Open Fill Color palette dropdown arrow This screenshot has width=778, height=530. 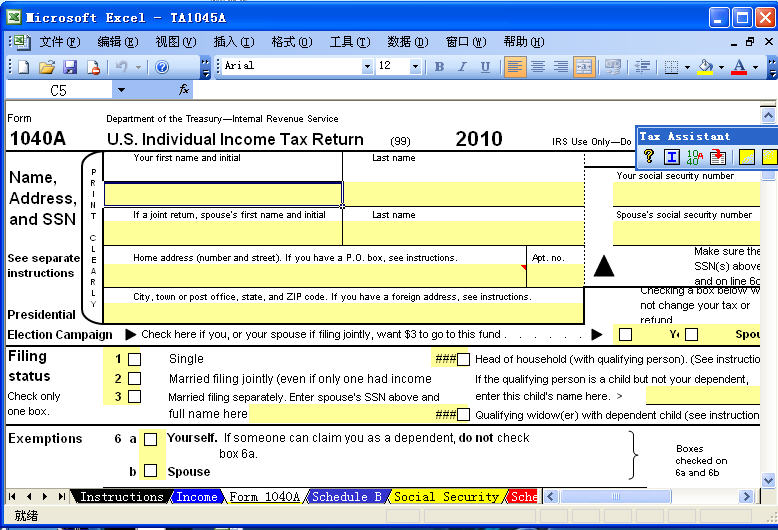721,67
